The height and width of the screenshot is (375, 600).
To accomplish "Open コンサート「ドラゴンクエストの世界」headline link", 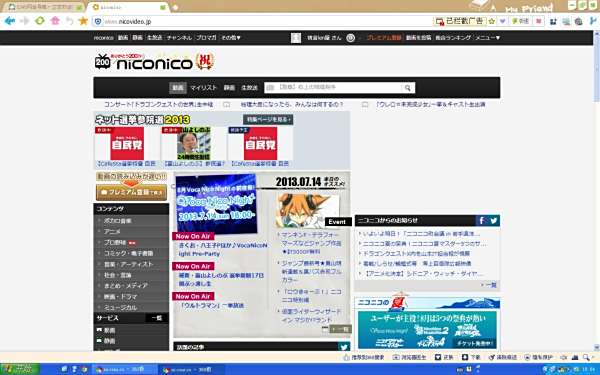I will 158,104.
